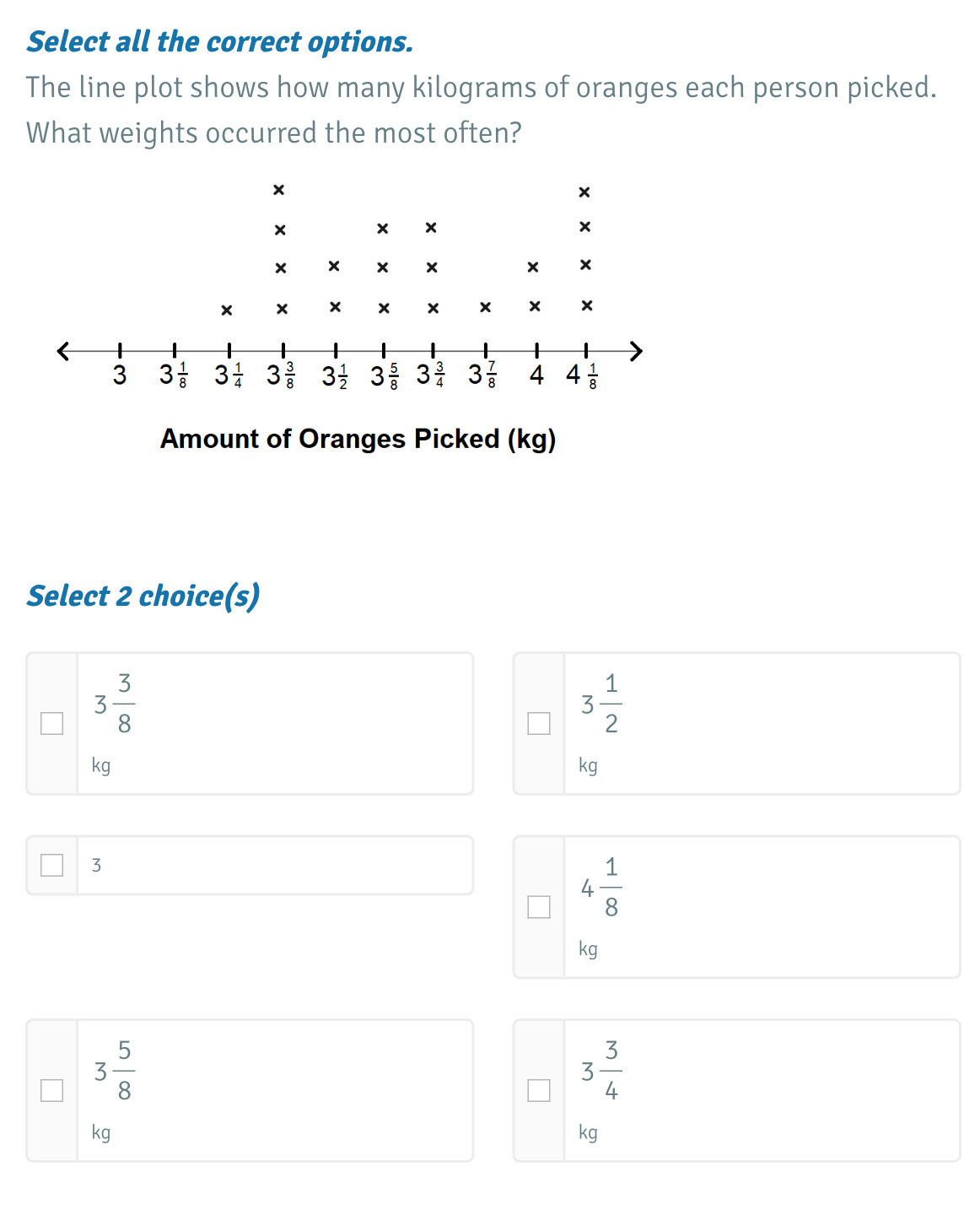Viewport: 980px width, 1215px height.
Task: Tick the 3 5/8 kg checkbox
Action: click(x=52, y=1090)
